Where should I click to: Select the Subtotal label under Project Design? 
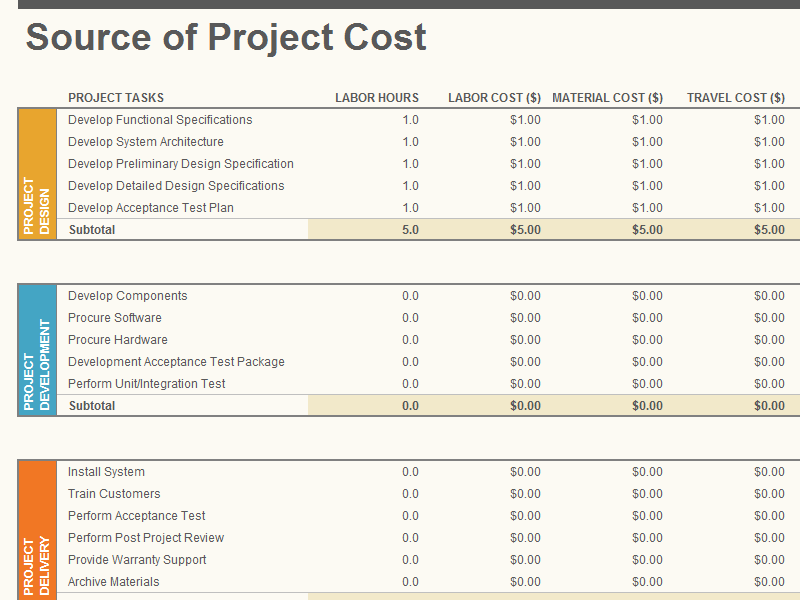(x=92, y=230)
